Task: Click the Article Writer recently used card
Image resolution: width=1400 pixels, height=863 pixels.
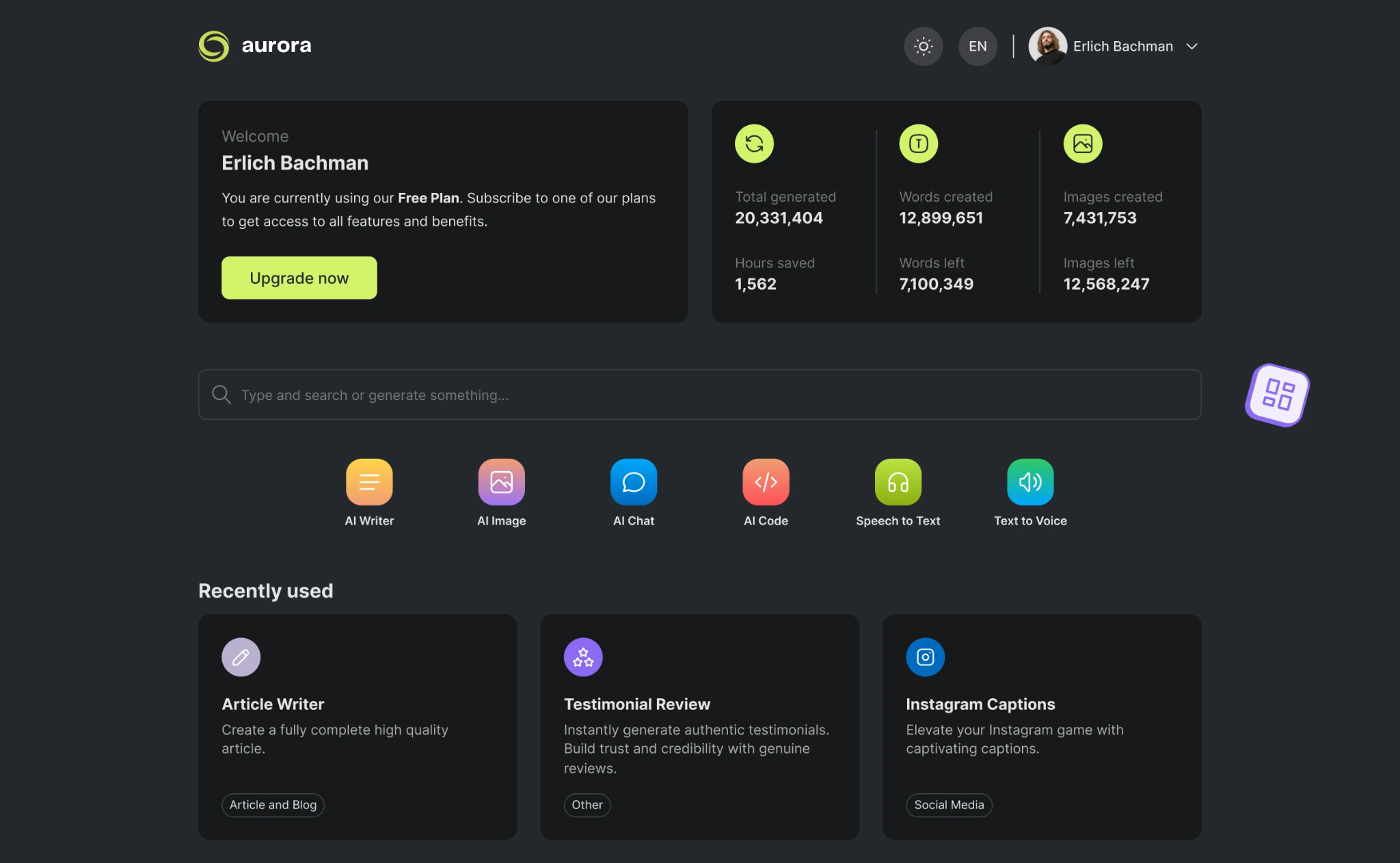Action: coord(357,727)
